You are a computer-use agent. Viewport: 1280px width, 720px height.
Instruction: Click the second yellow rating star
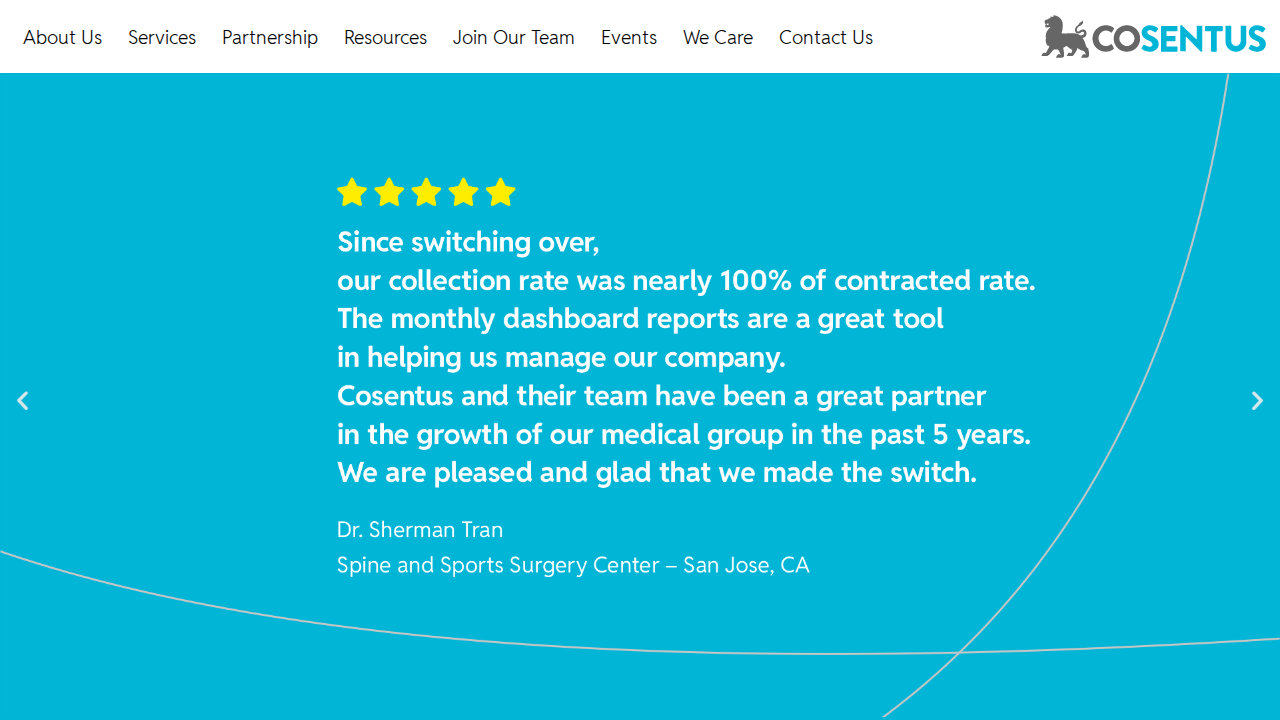389,192
